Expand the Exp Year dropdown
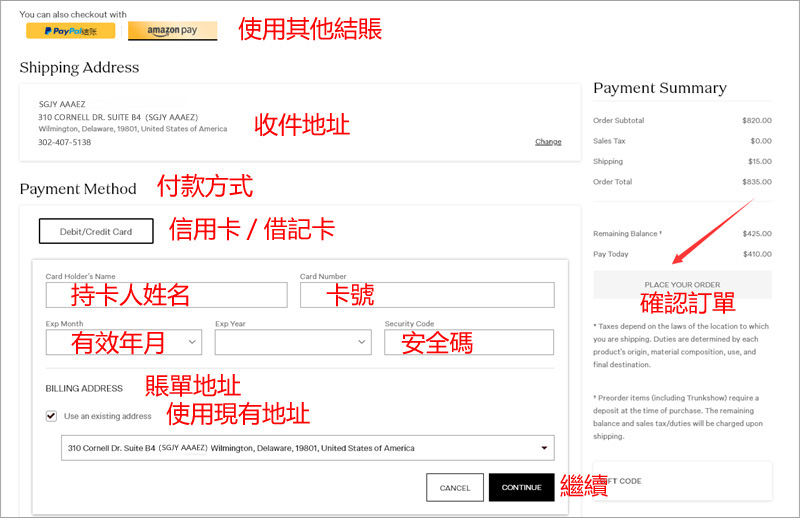 pyautogui.click(x=292, y=342)
